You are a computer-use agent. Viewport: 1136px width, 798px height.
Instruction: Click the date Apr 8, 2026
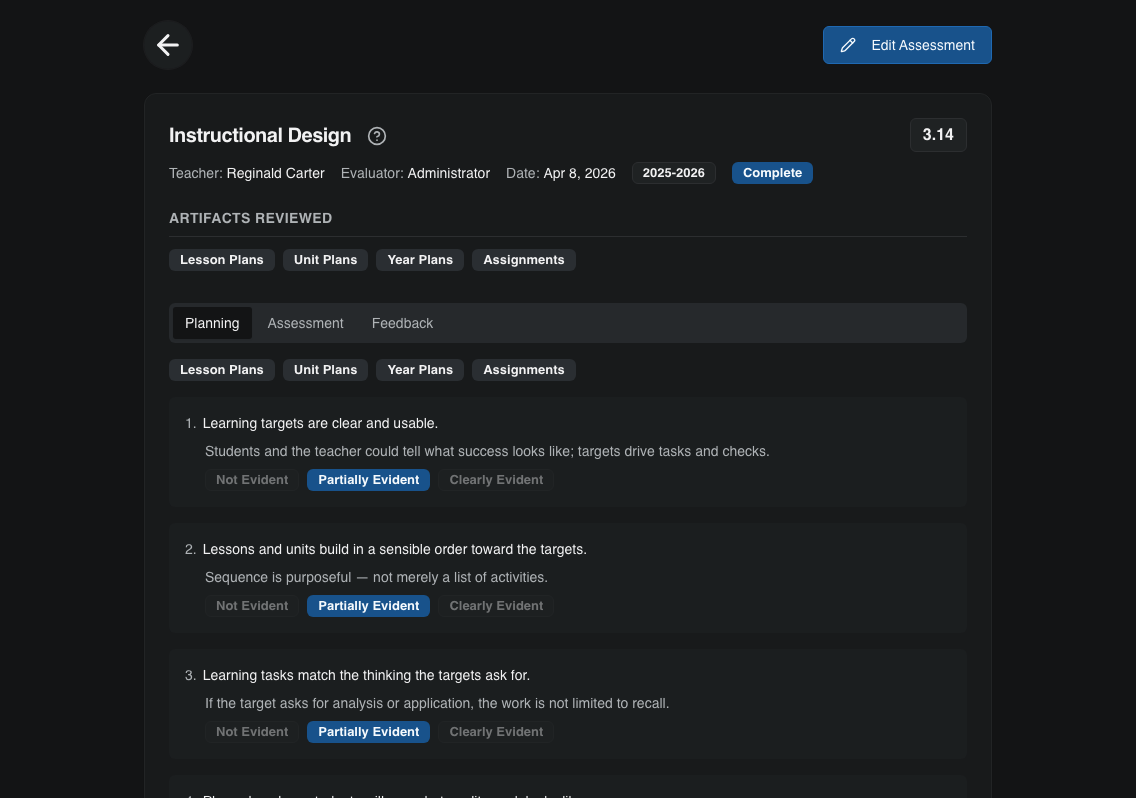pyautogui.click(x=580, y=173)
